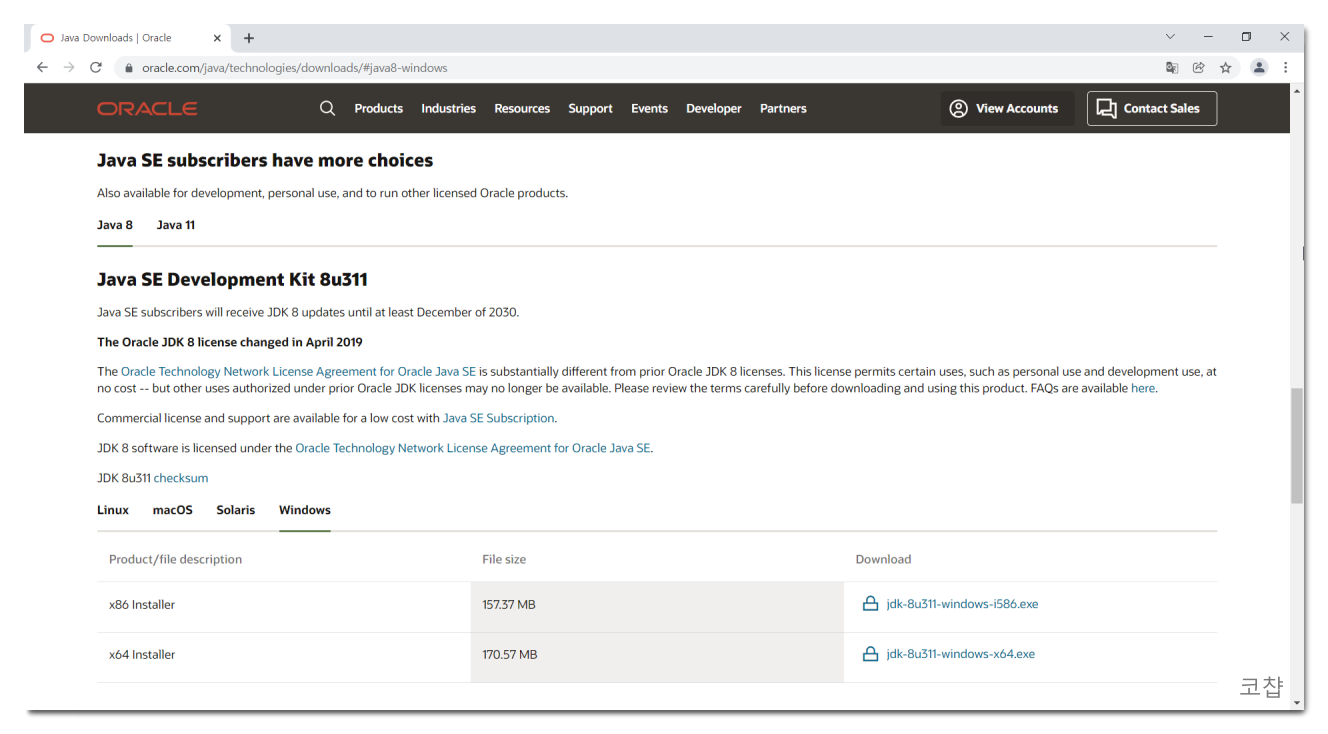Viewport: 1328px width, 734px height.
Task: Click the browser back arrow
Action: pyautogui.click(x=42, y=67)
